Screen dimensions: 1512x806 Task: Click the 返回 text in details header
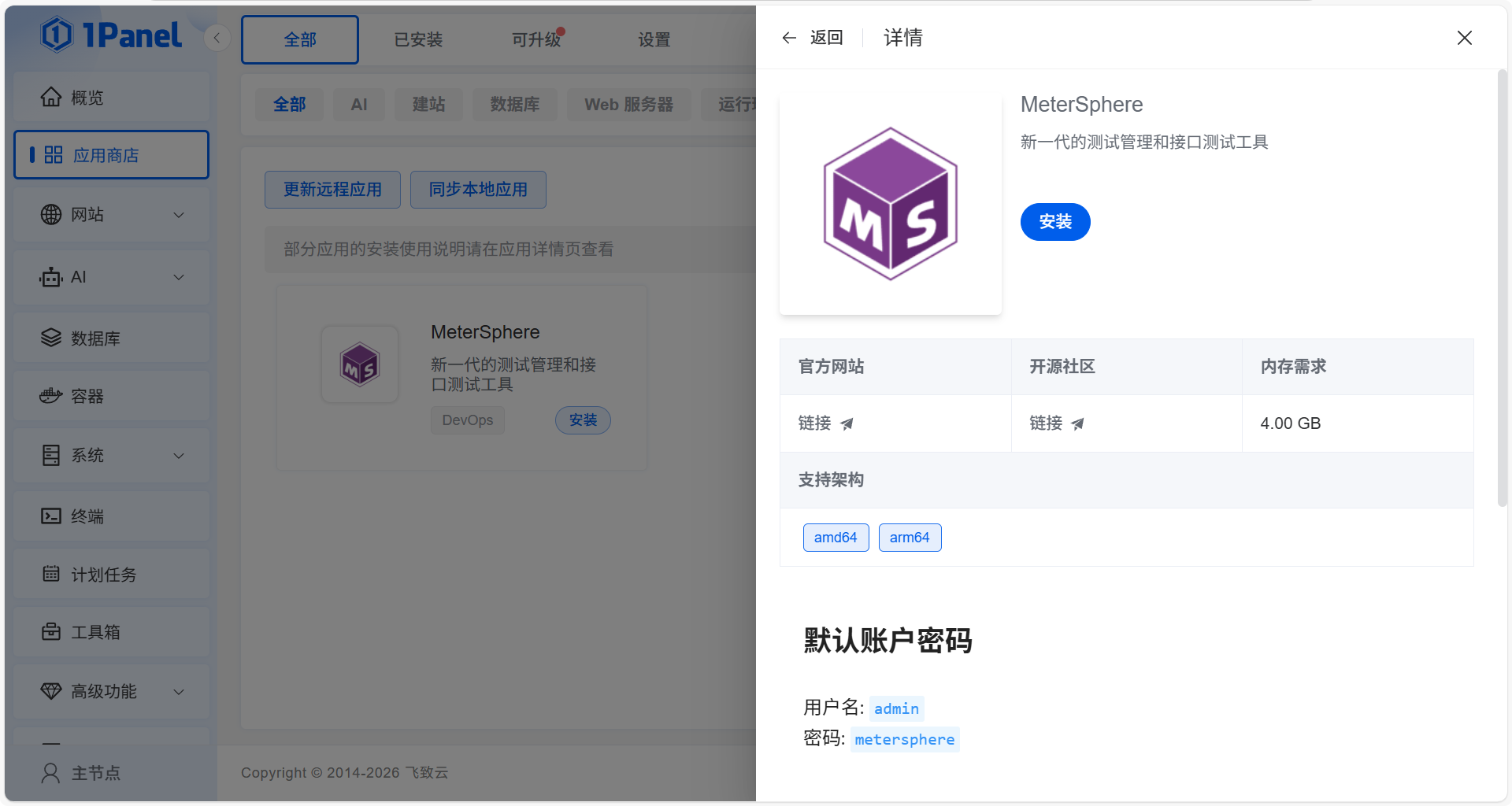(827, 38)
